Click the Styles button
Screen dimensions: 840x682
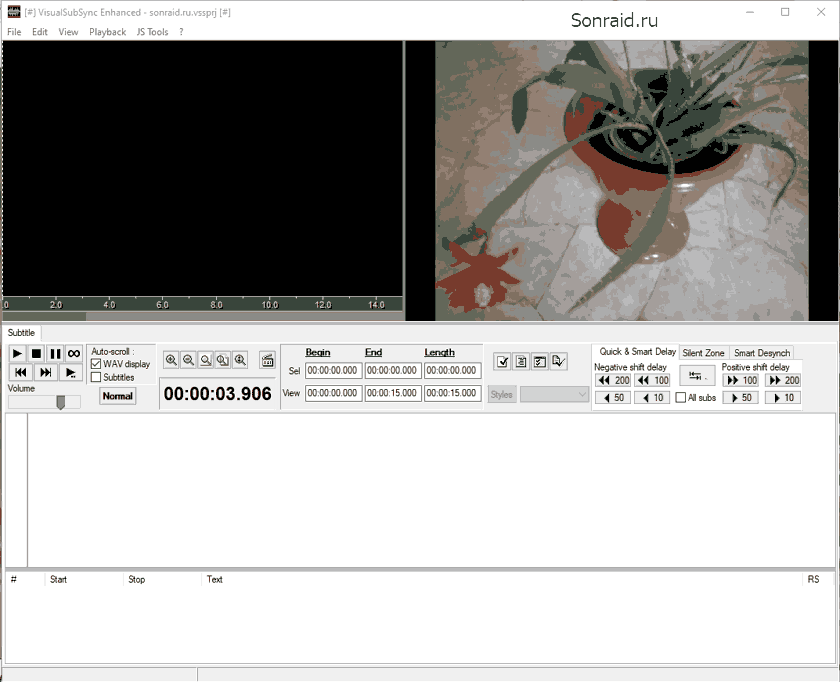point(501,395)
